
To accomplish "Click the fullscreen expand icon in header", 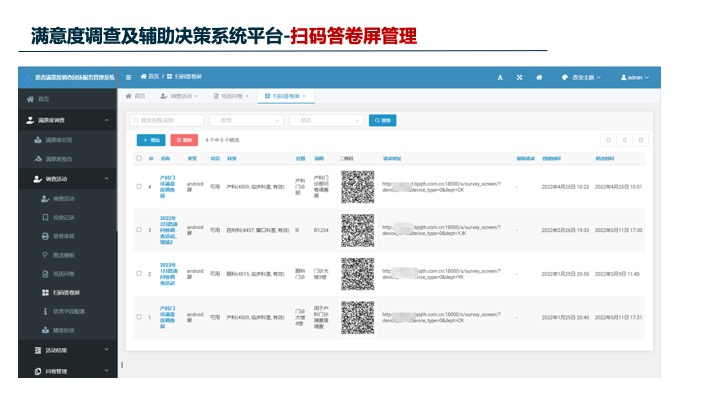I will tap(519, 78).
